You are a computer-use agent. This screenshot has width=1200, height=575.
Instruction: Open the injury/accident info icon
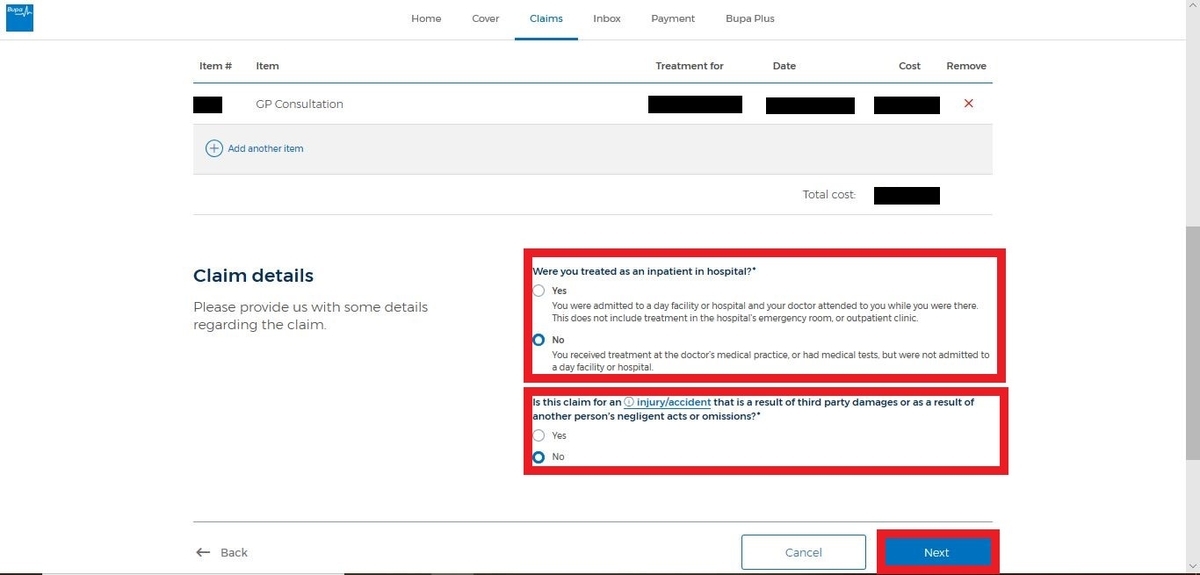tap(630, 402)
